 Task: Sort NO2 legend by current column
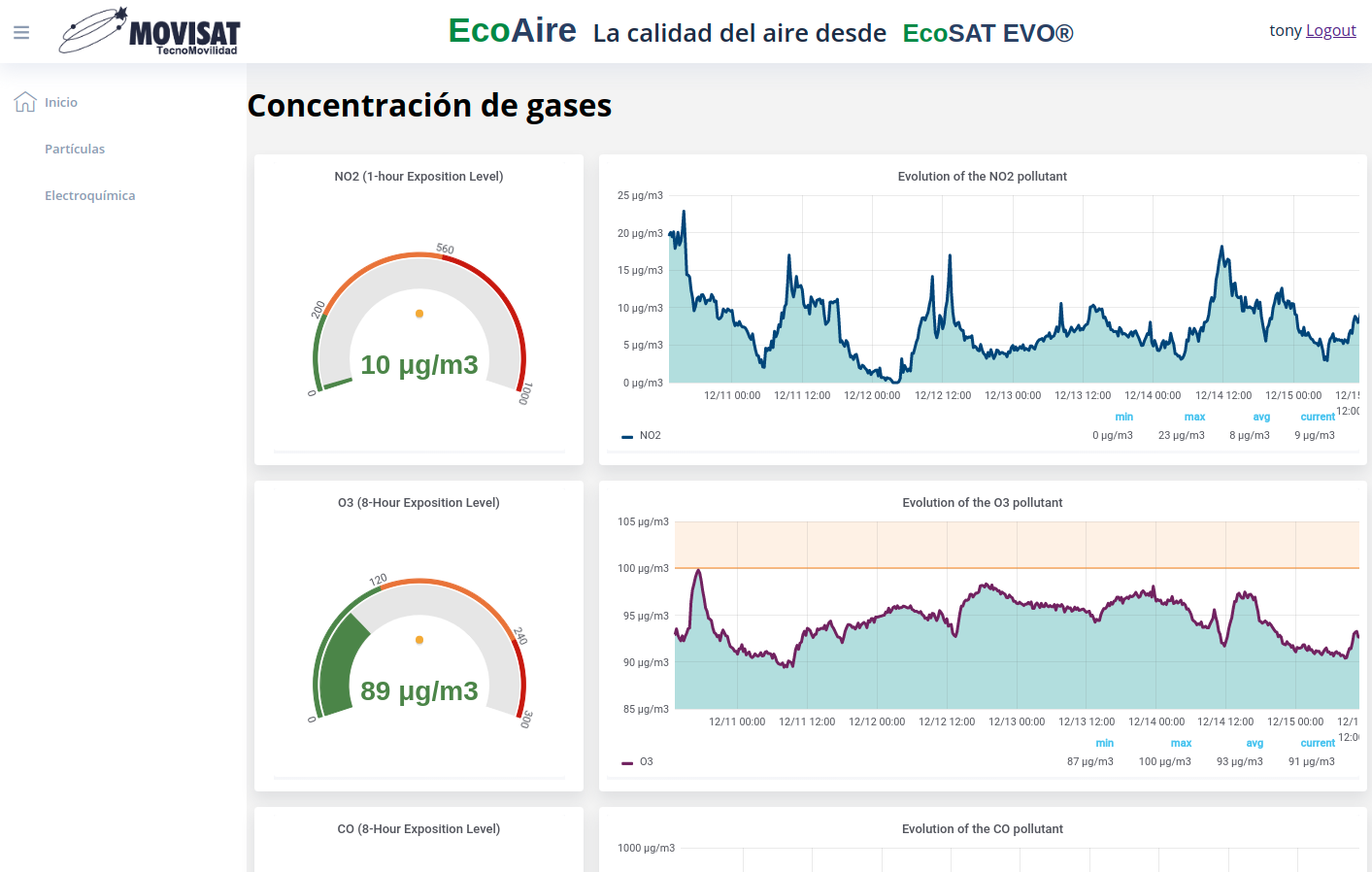click(x=1317, y=417)
